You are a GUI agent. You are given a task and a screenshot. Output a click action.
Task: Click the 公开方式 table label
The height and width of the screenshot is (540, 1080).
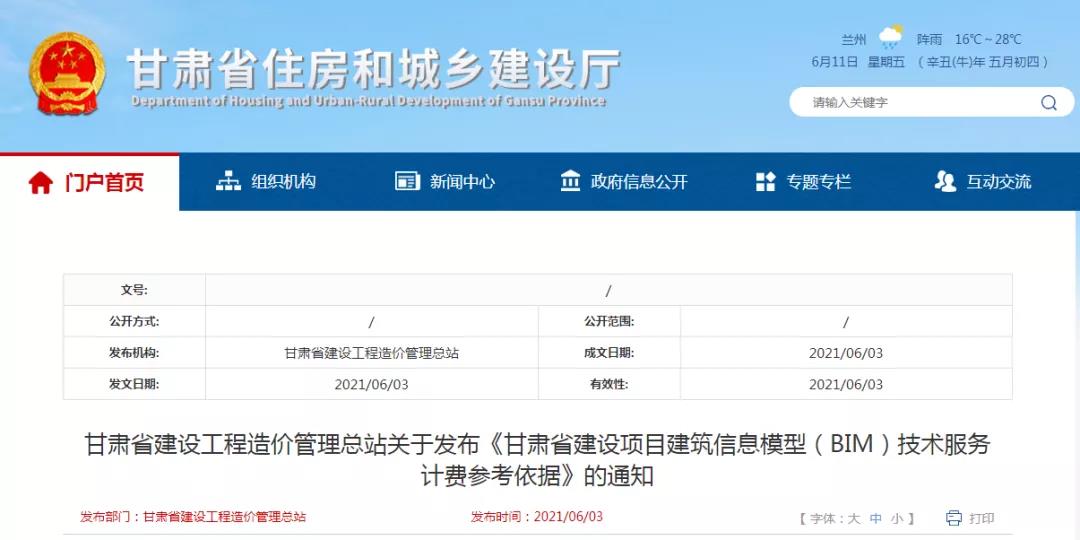coord(134,322)
